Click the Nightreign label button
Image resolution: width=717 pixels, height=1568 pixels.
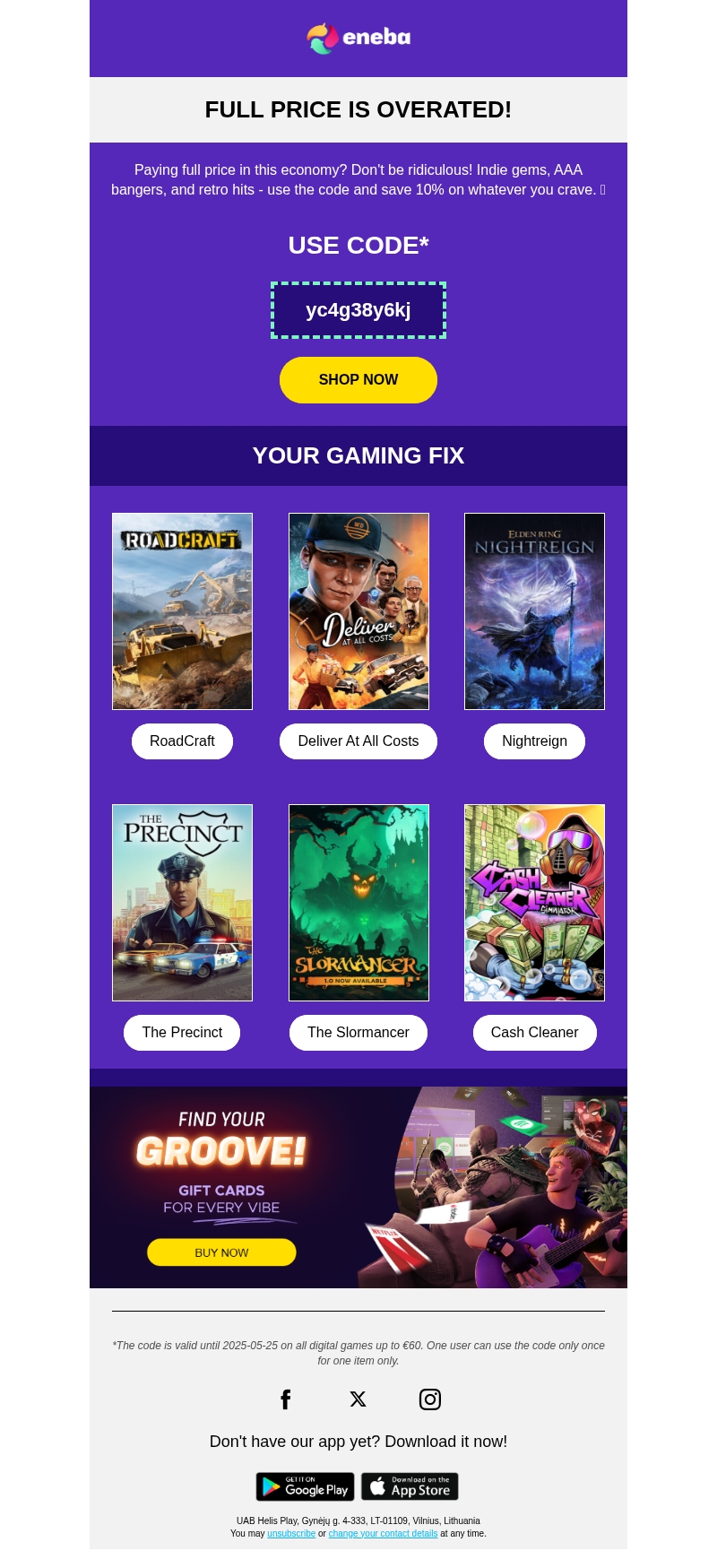[x=535, y=741]
